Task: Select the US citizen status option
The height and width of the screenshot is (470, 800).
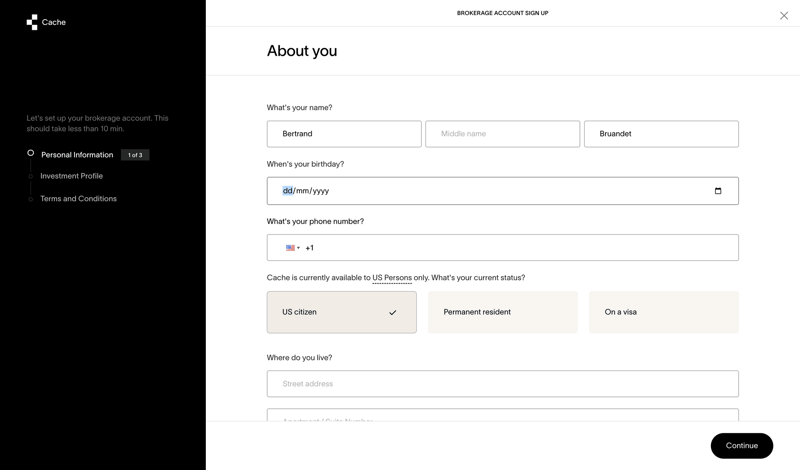Action: [x=341, y=312]
